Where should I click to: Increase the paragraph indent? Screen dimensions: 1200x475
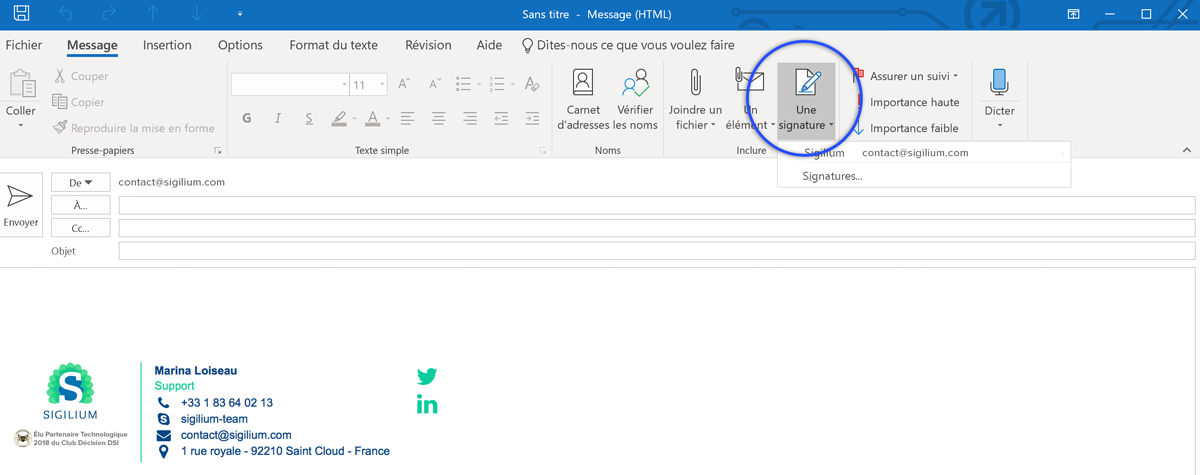click(x=532, y=118)
